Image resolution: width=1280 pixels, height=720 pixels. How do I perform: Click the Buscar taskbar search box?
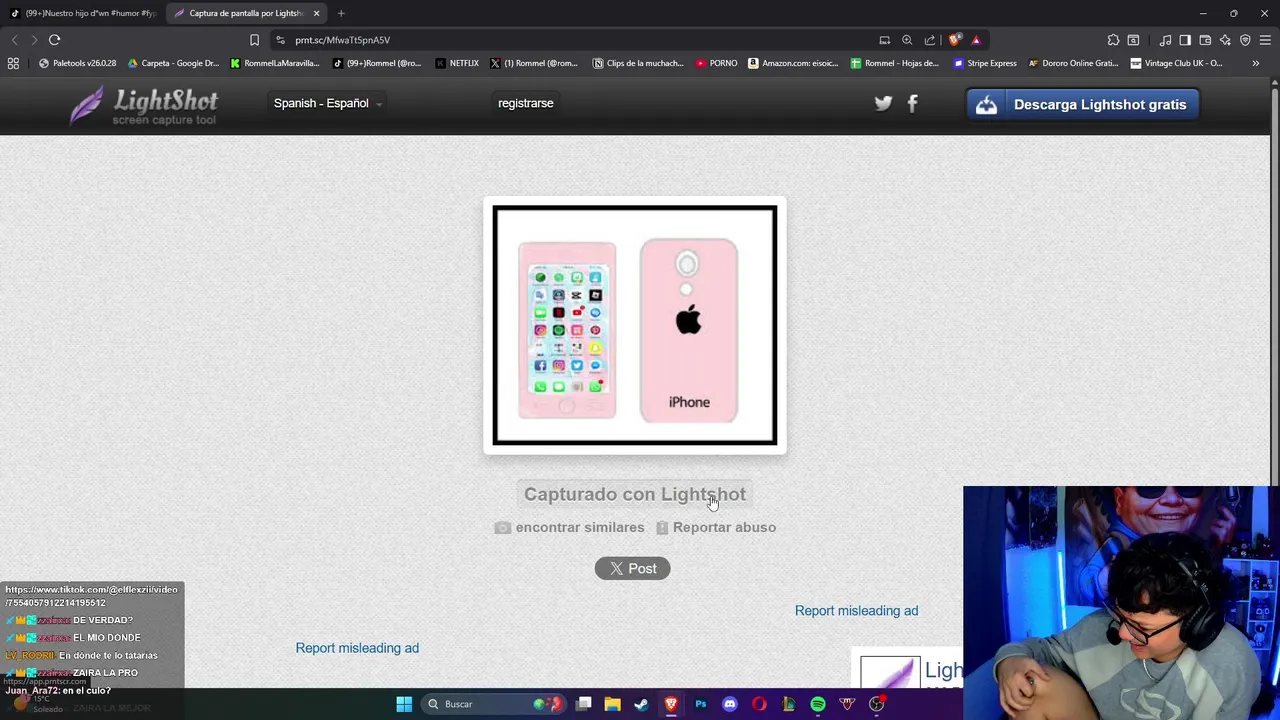click(x=491, y=704)
